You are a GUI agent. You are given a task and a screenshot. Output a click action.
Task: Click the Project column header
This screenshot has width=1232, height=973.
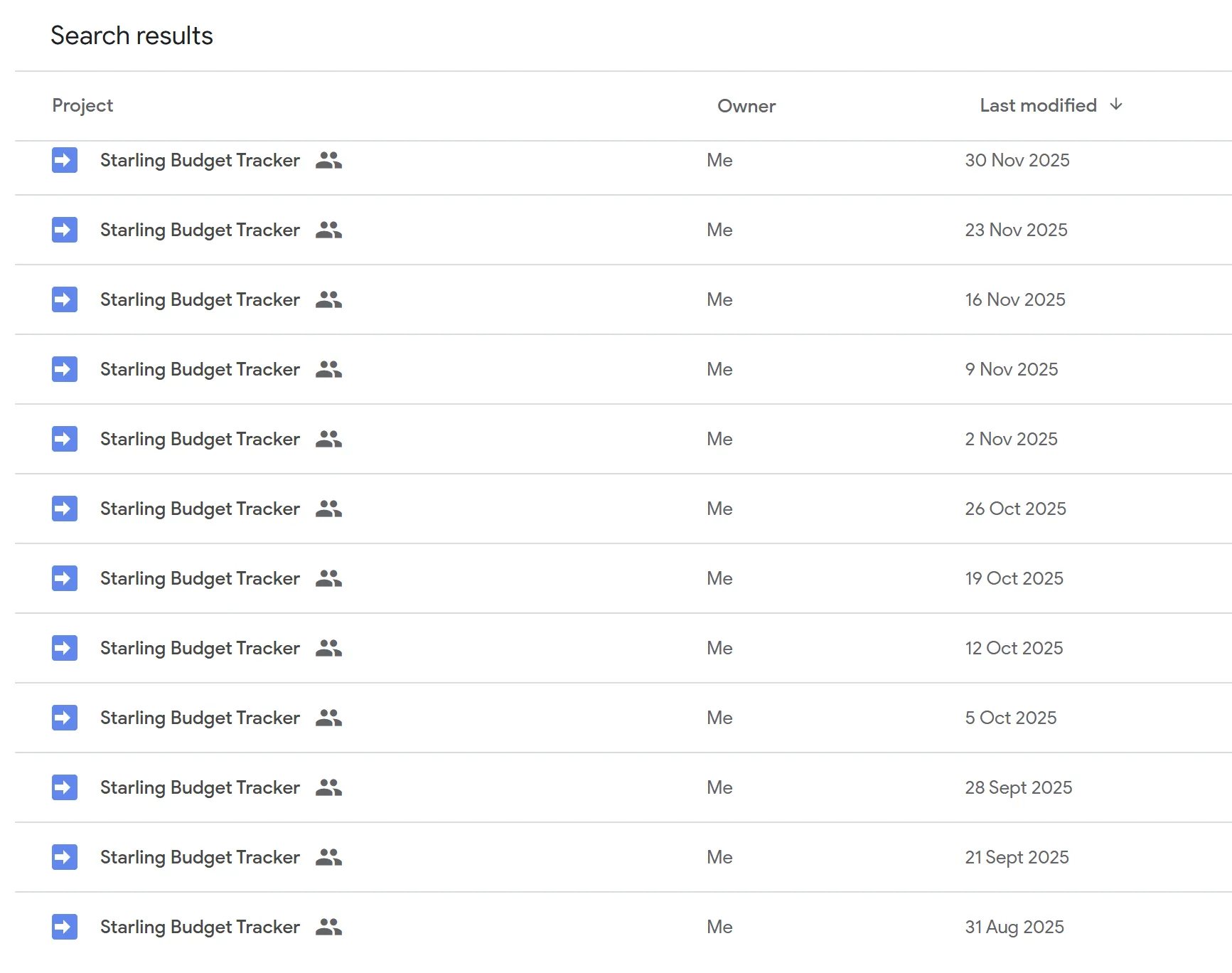[82, 105]
